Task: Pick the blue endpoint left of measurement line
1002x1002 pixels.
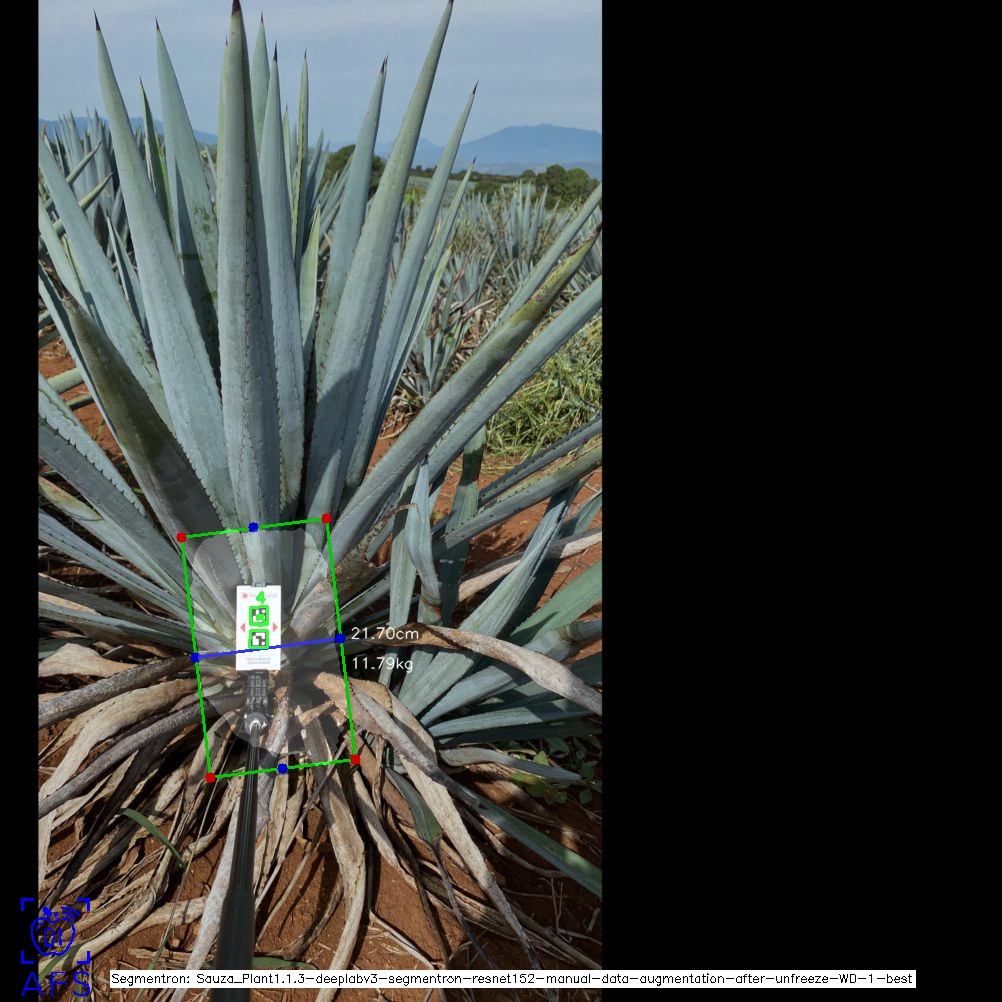Action: (196, 658)
